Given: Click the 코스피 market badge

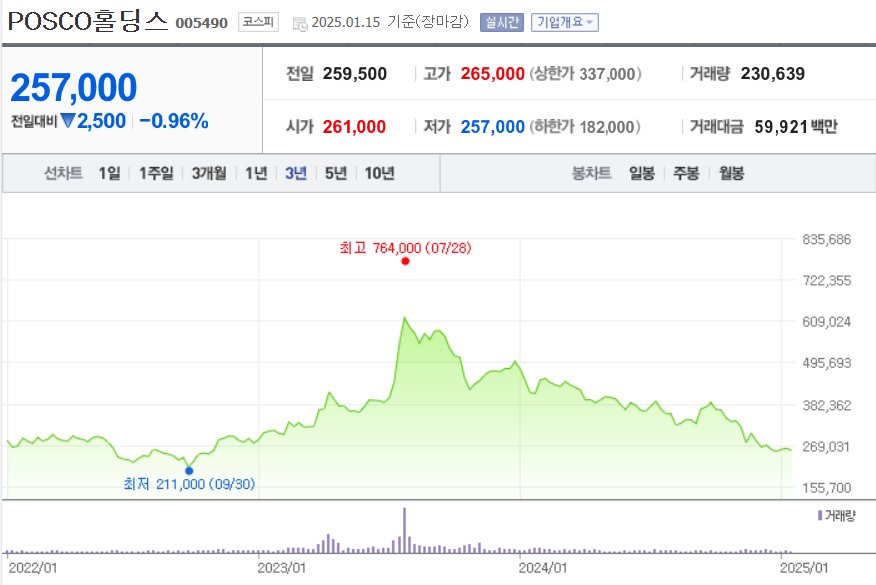Looking at the screenshot, I should pos(258,22).
